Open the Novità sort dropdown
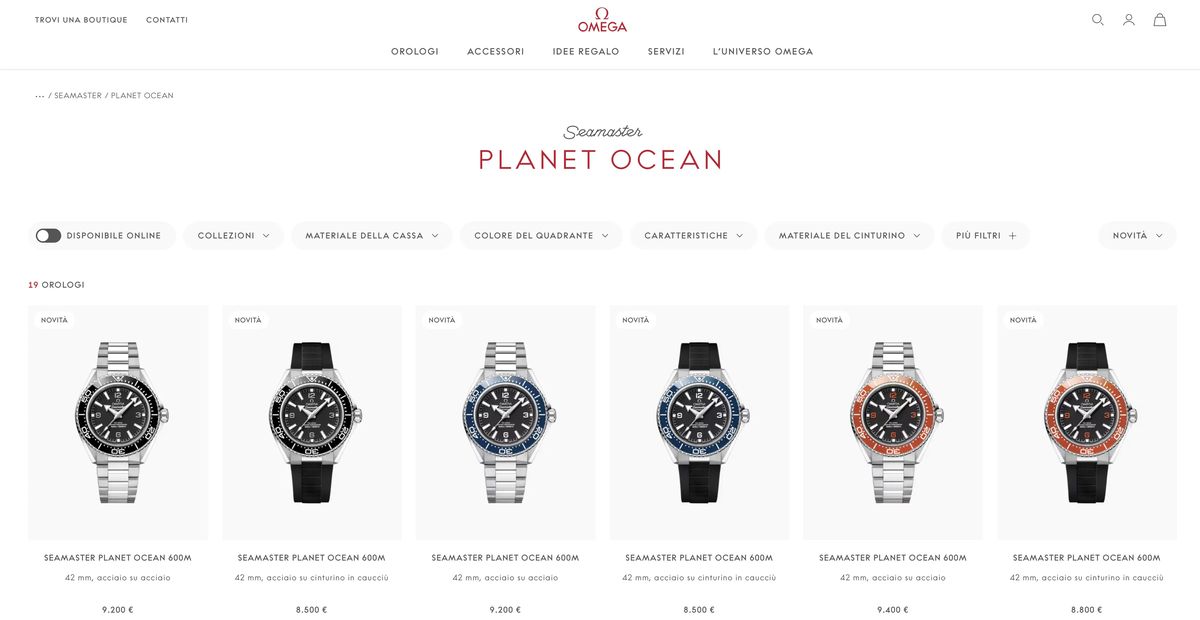 (x=1138, y=236)
